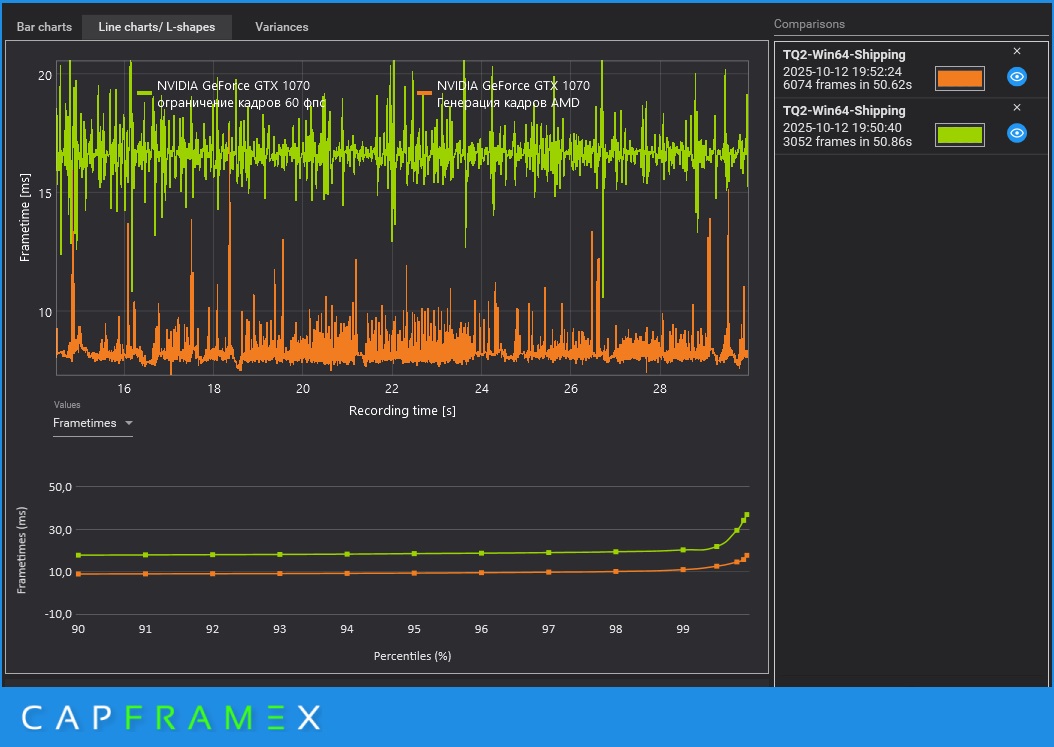The width and height of the screenshot is (1054, 747).
Task: Expand the Frametimes values dropdown
Action: pyautogui.click(x=93, y=423)
